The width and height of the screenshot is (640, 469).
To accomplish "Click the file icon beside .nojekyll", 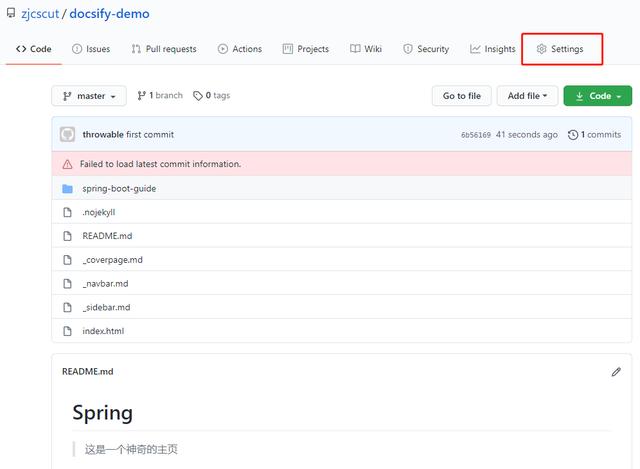I will click(67, 212).
